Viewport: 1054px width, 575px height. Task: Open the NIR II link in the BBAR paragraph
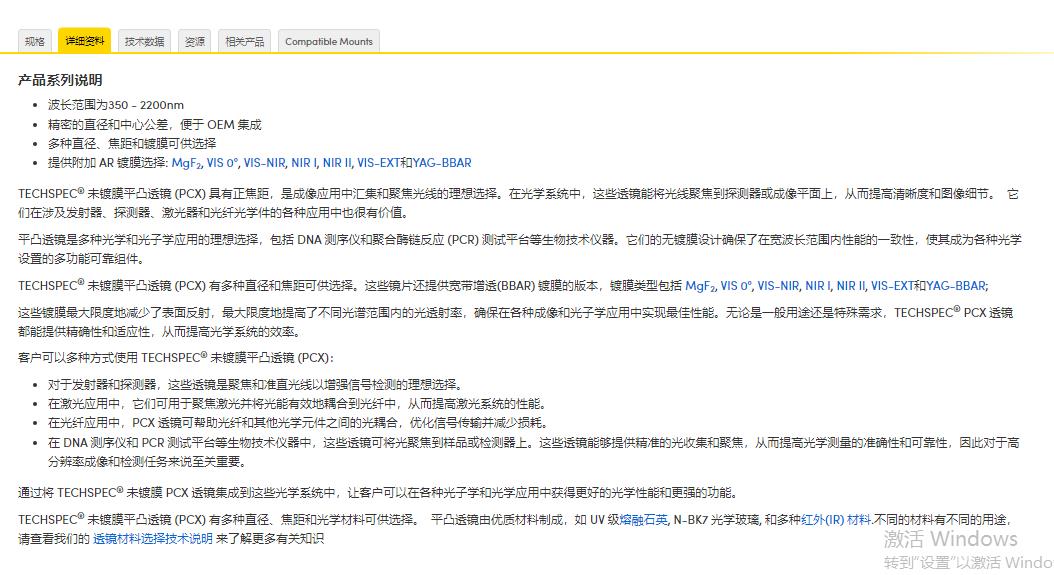851,286
